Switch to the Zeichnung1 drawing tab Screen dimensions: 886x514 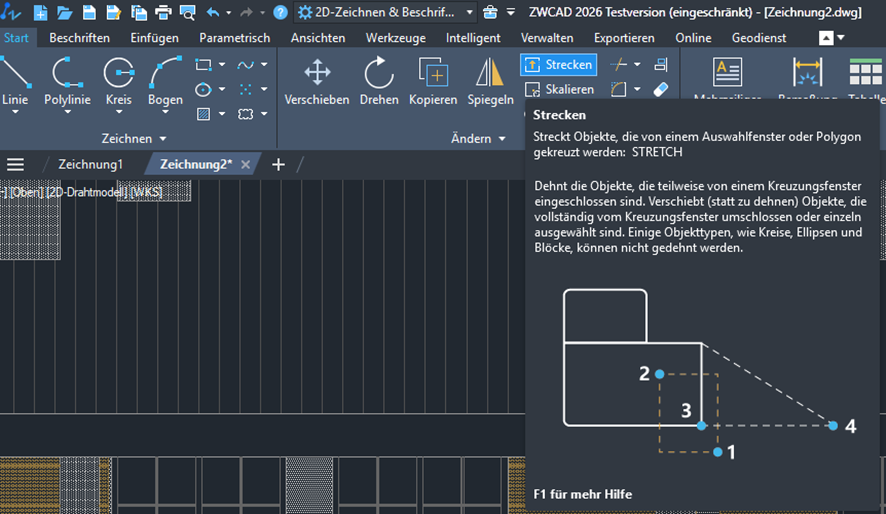pyautogui.click(x=90, y=164)
